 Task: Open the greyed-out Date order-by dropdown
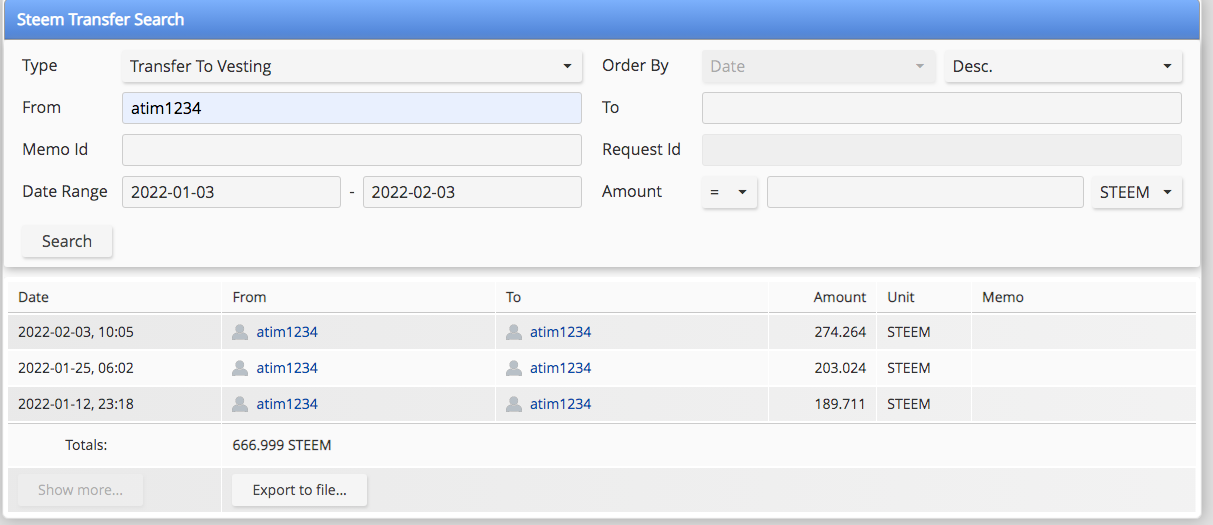819,67
